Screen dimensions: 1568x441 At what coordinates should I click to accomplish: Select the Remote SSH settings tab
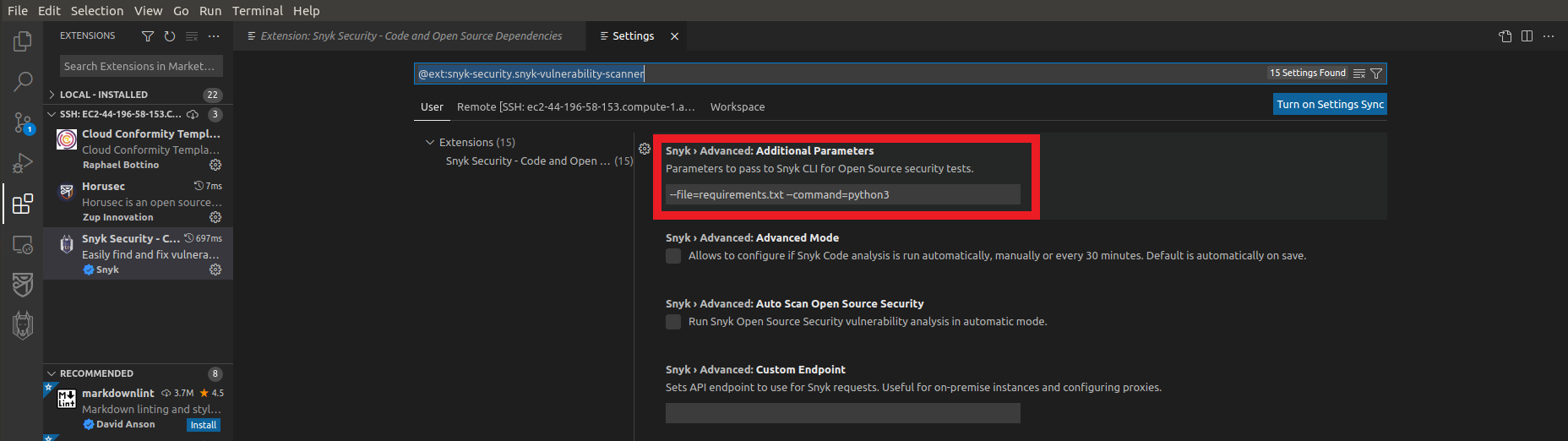click(576, 107)
